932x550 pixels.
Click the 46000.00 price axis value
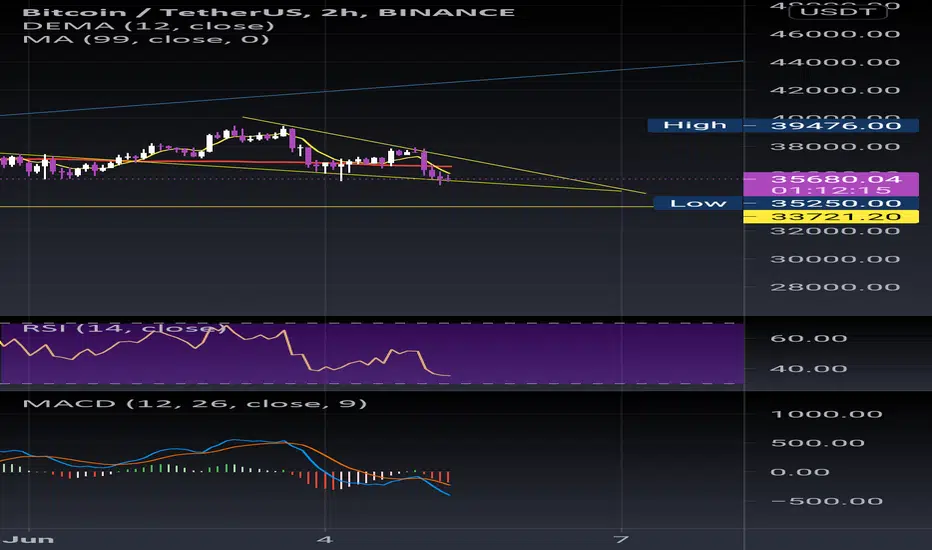[835, 34]
